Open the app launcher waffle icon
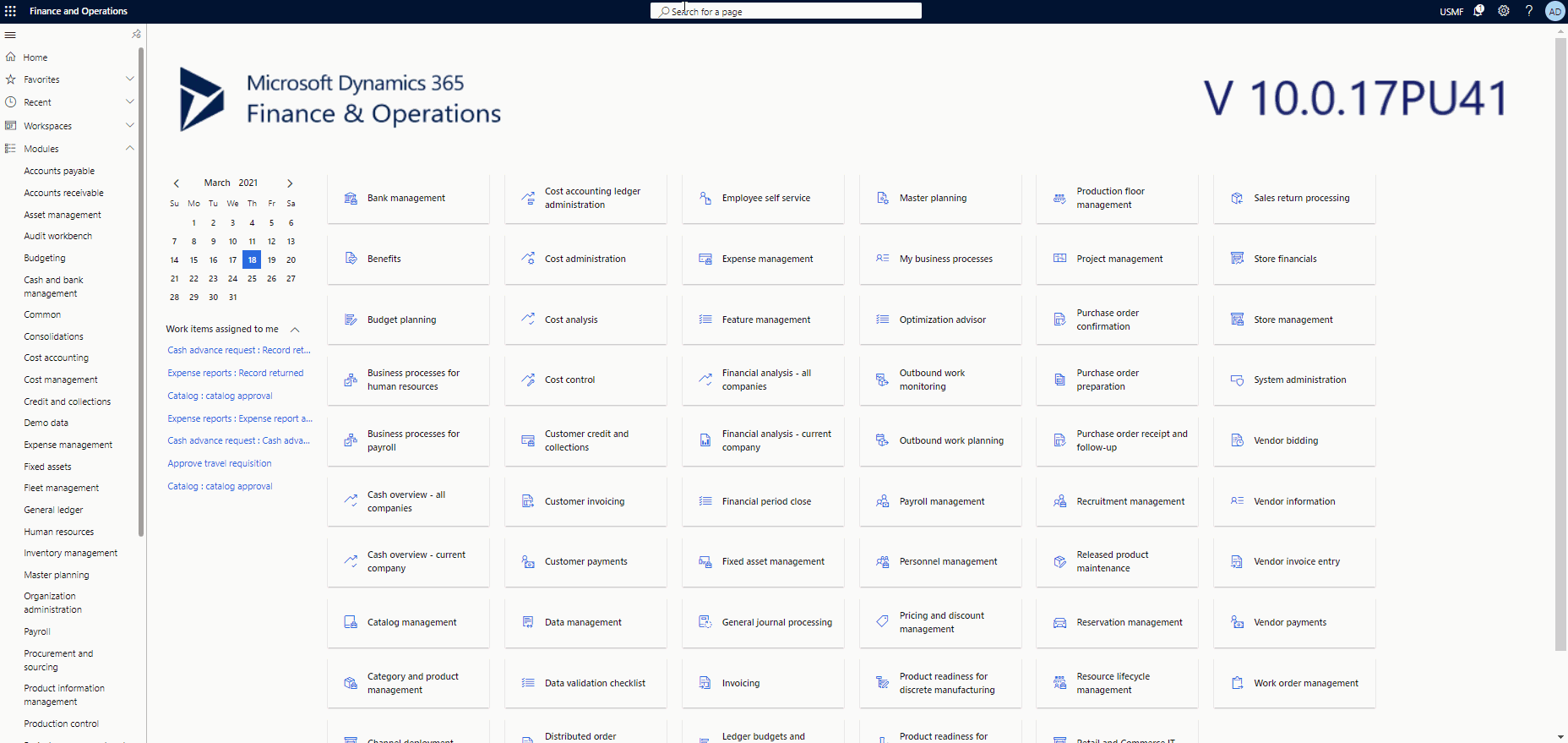The image size is (1568, 743). point(10,11)
